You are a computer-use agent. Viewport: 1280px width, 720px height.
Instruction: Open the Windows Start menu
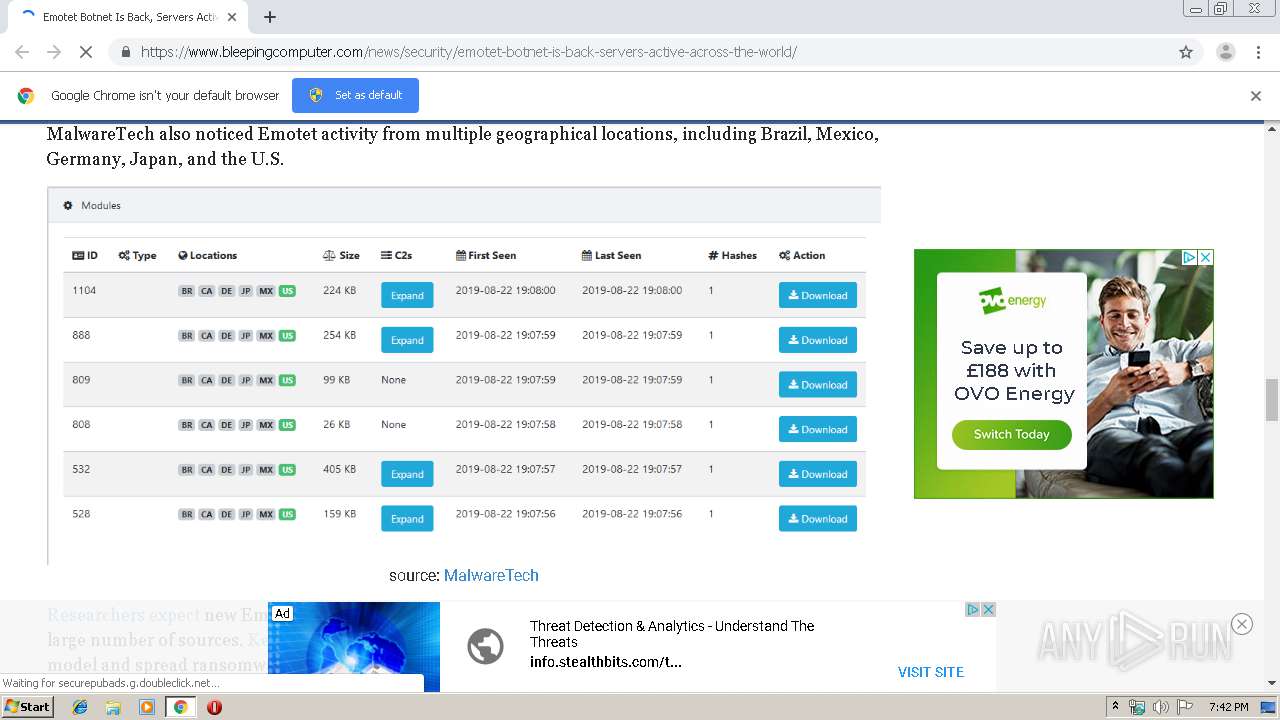tap(27, 706)
